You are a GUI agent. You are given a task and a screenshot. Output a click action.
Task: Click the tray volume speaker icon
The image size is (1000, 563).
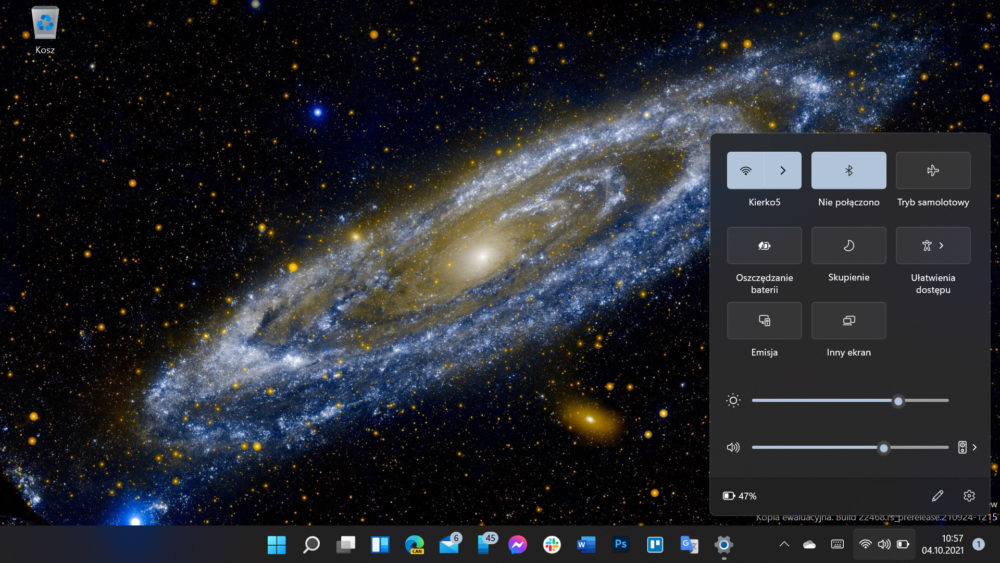click(x=884, y=545)
